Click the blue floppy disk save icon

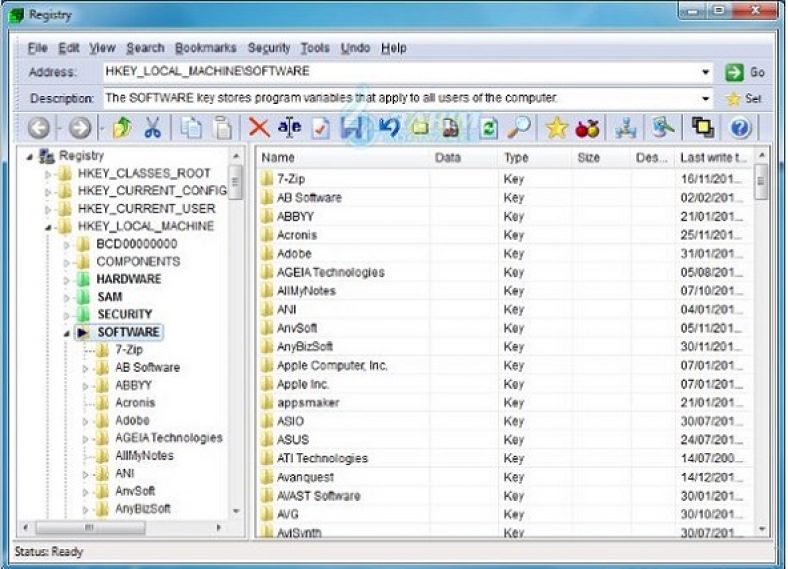352,128
